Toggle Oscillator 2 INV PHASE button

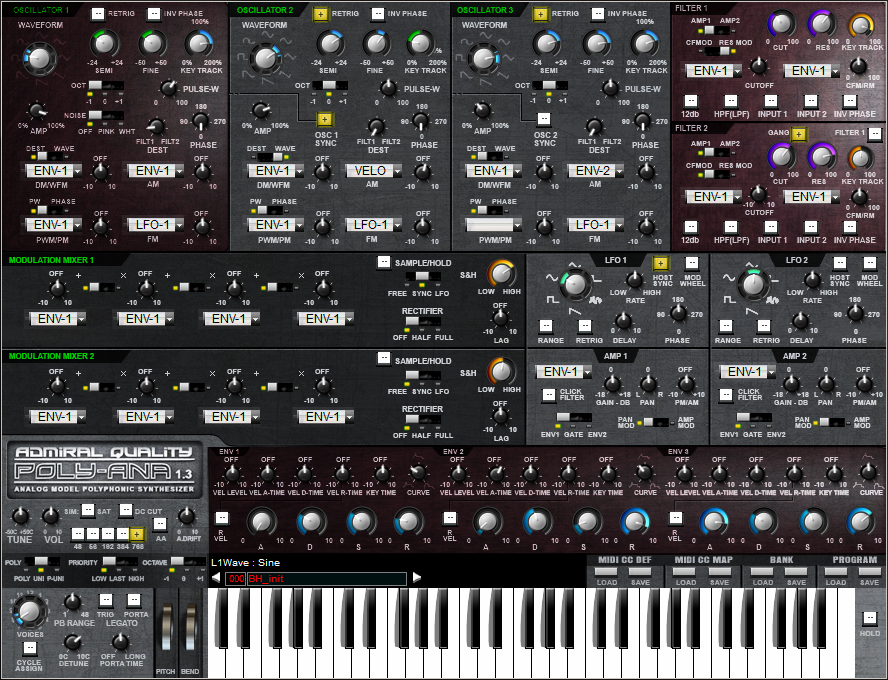tap(378, 14)
